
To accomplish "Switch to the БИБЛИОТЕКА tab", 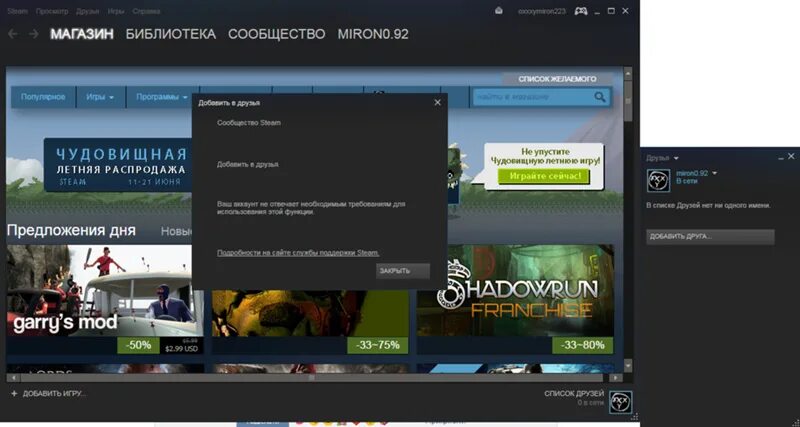I will (171, 34).
